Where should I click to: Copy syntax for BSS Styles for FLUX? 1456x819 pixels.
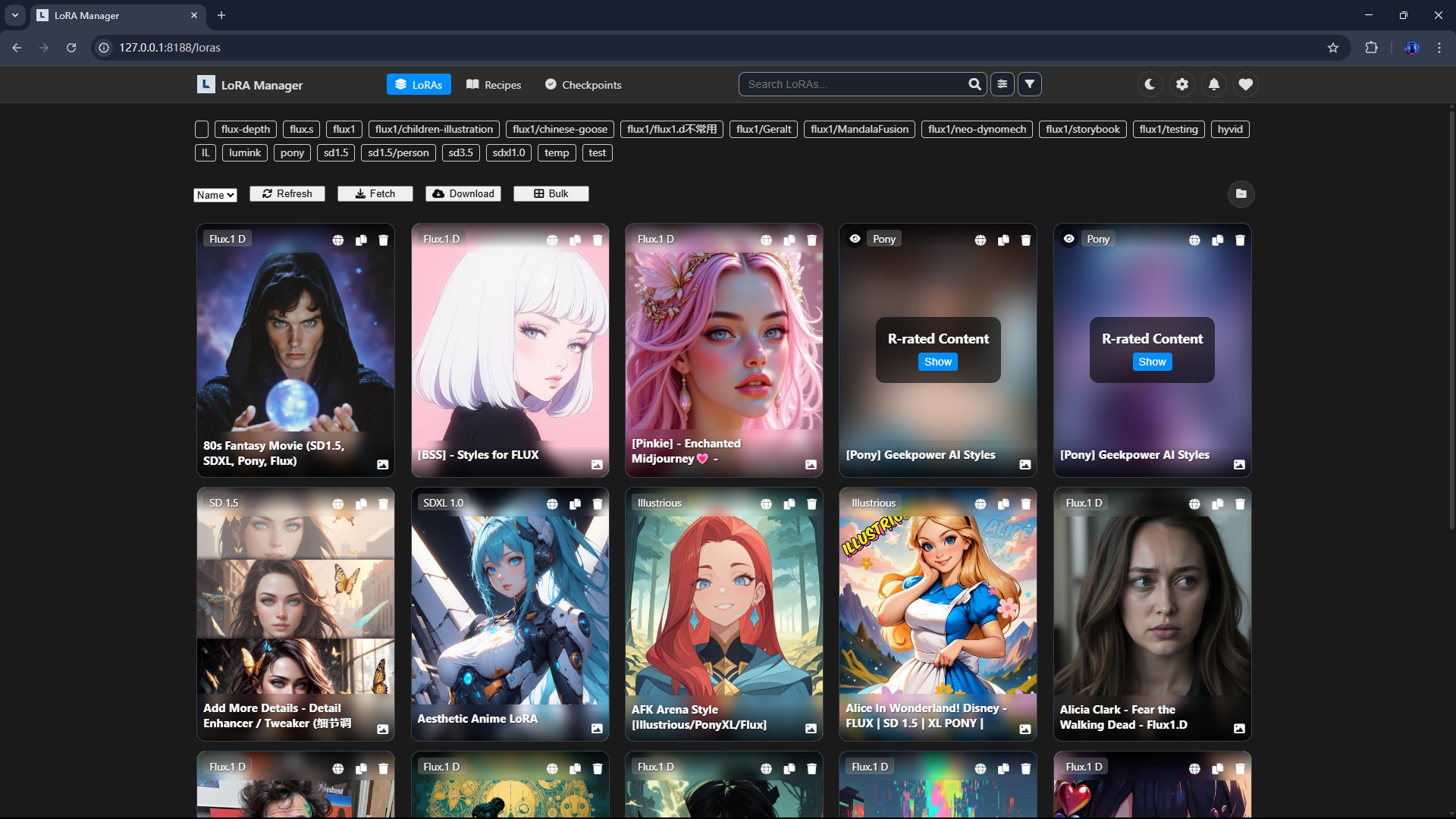[575, 240]
